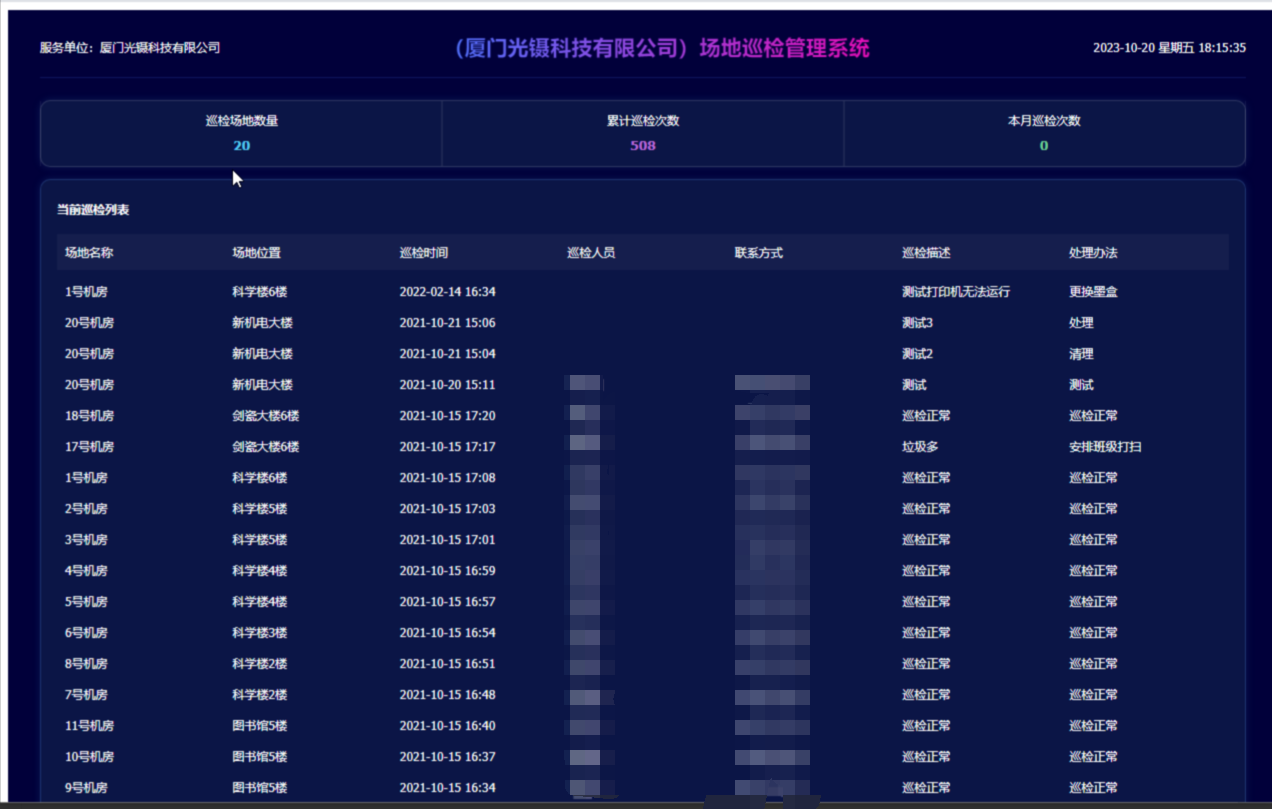Click the 8号机房 venue name
The width and height of the screenshot is (1272, 809).
tap(86, 664)
